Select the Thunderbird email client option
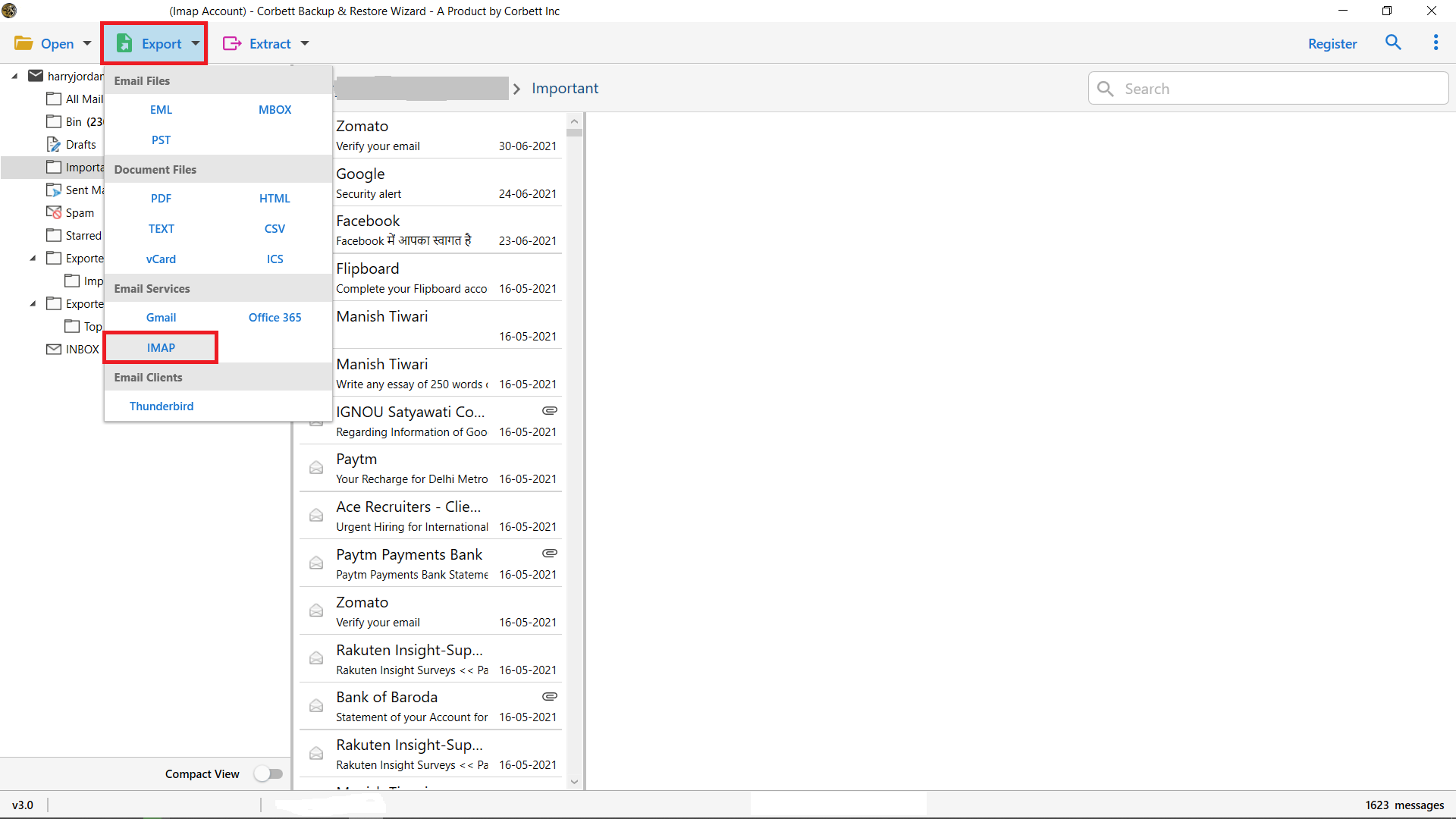 point(162,405)
